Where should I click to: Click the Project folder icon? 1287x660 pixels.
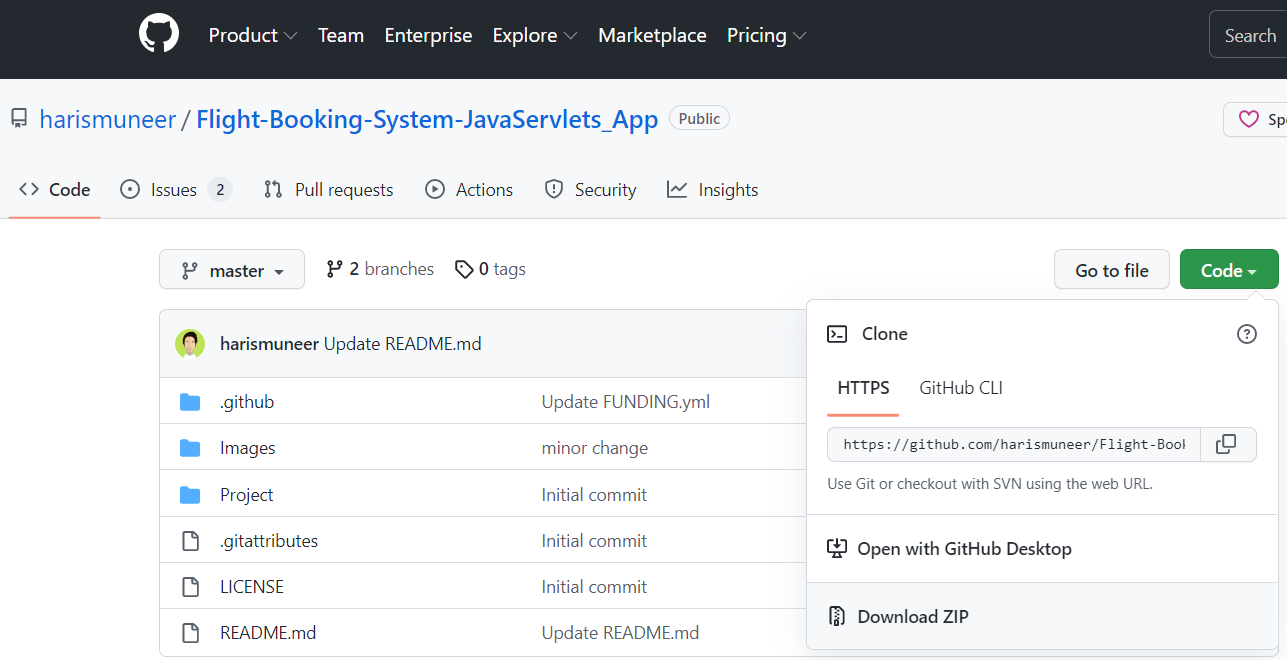click(x=190, y=495)
